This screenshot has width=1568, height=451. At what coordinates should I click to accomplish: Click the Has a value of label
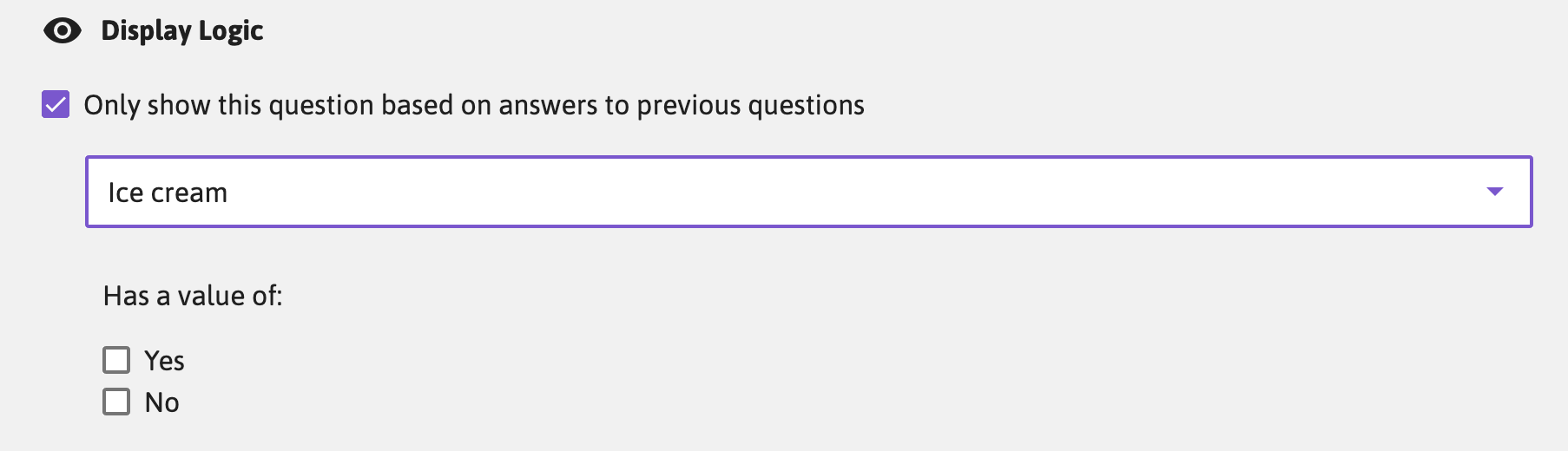[193, 296]
